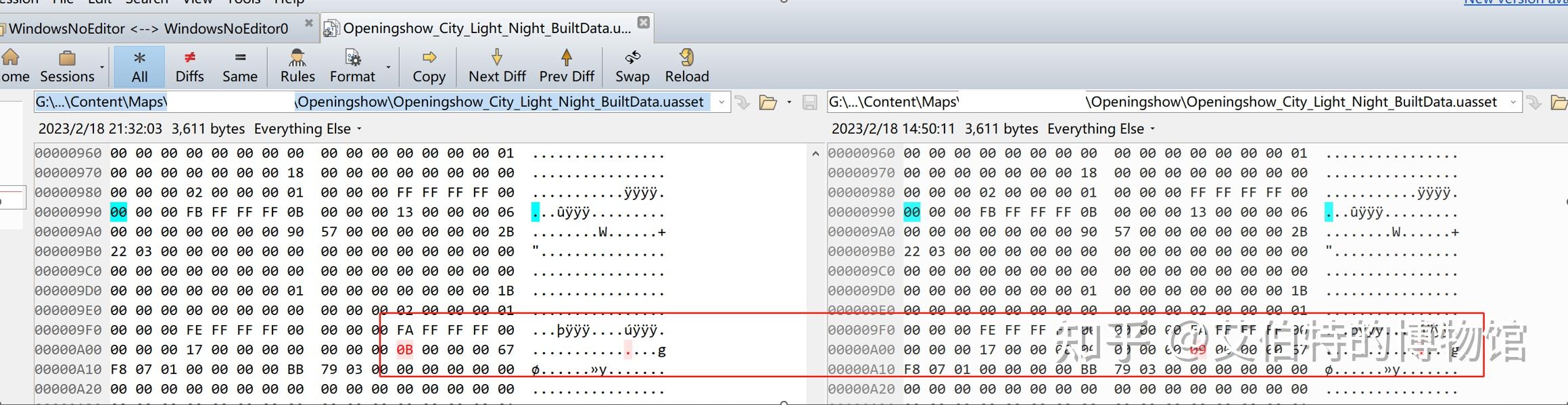Viewport: 1568px width, 405px height.
Task: Select the Openingshow_City_Light_Night_BuiltData tab
Action: pyautogui.click(x=487, y=28)
